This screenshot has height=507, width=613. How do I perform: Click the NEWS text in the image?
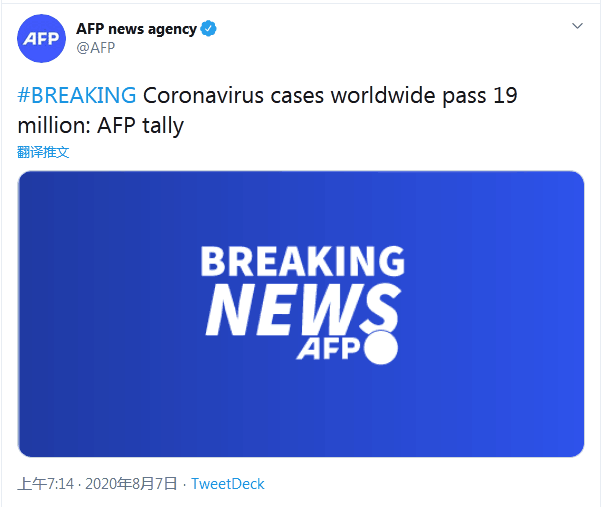coord(302,309)
